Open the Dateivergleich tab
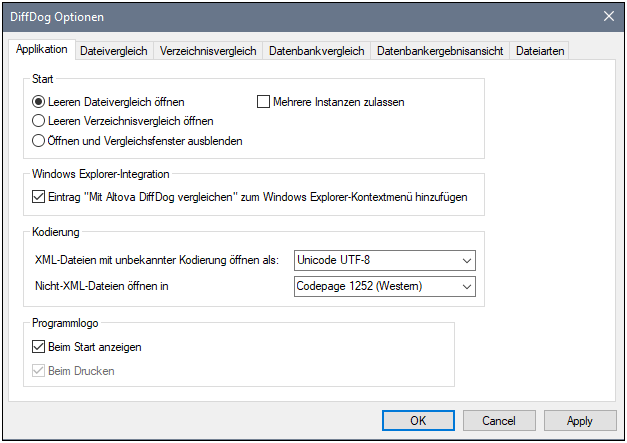This screenshot has width=627, height=443. [x=114, y=51]
